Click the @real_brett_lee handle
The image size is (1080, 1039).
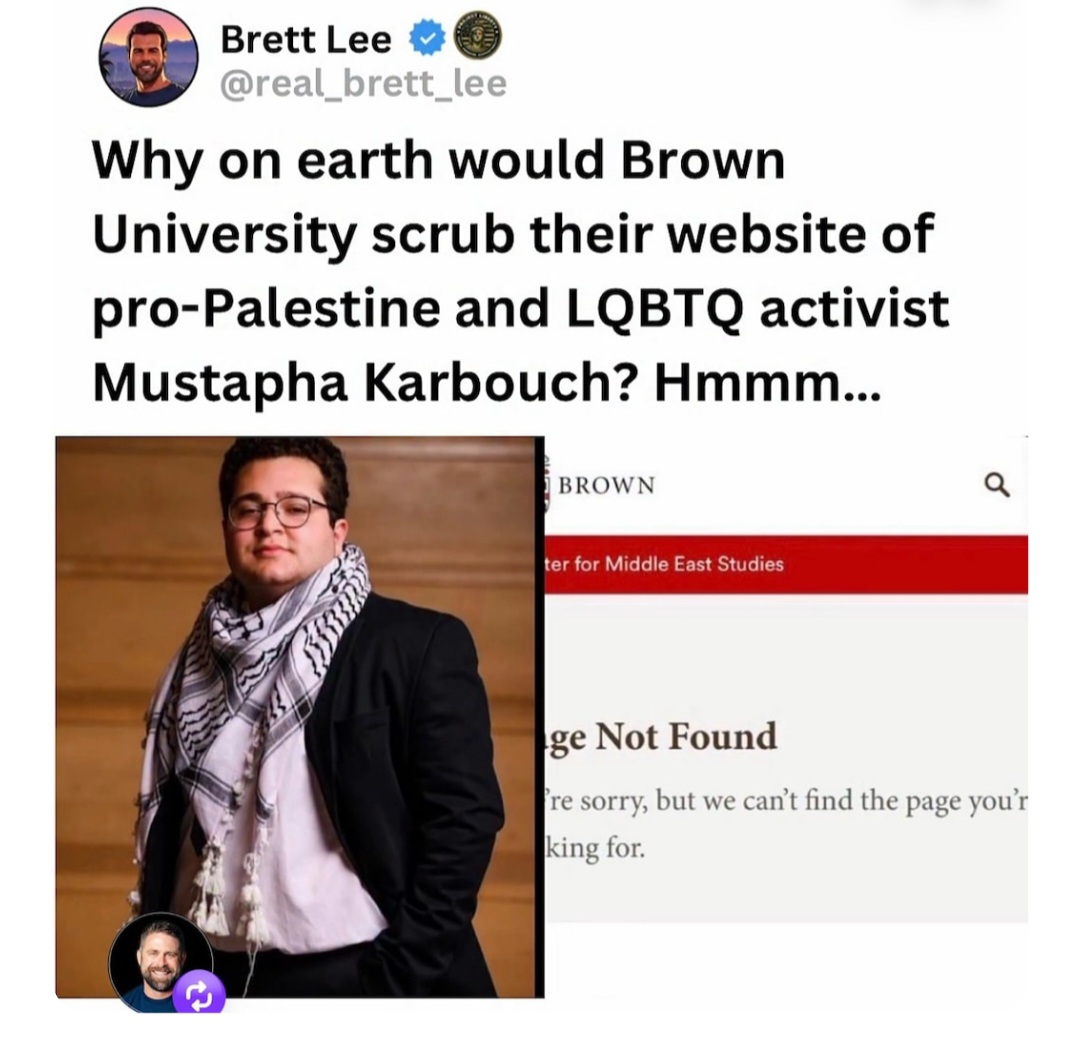click(x=363, y=84)
